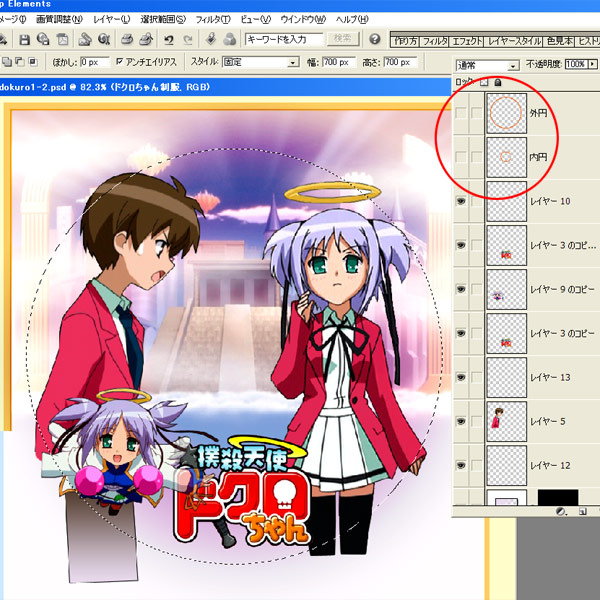This screenshot has height=600, width=600.
Task: Hide レイヤー 13 with its eye icon
Action: pyautogui.click(x=461, y=377)
